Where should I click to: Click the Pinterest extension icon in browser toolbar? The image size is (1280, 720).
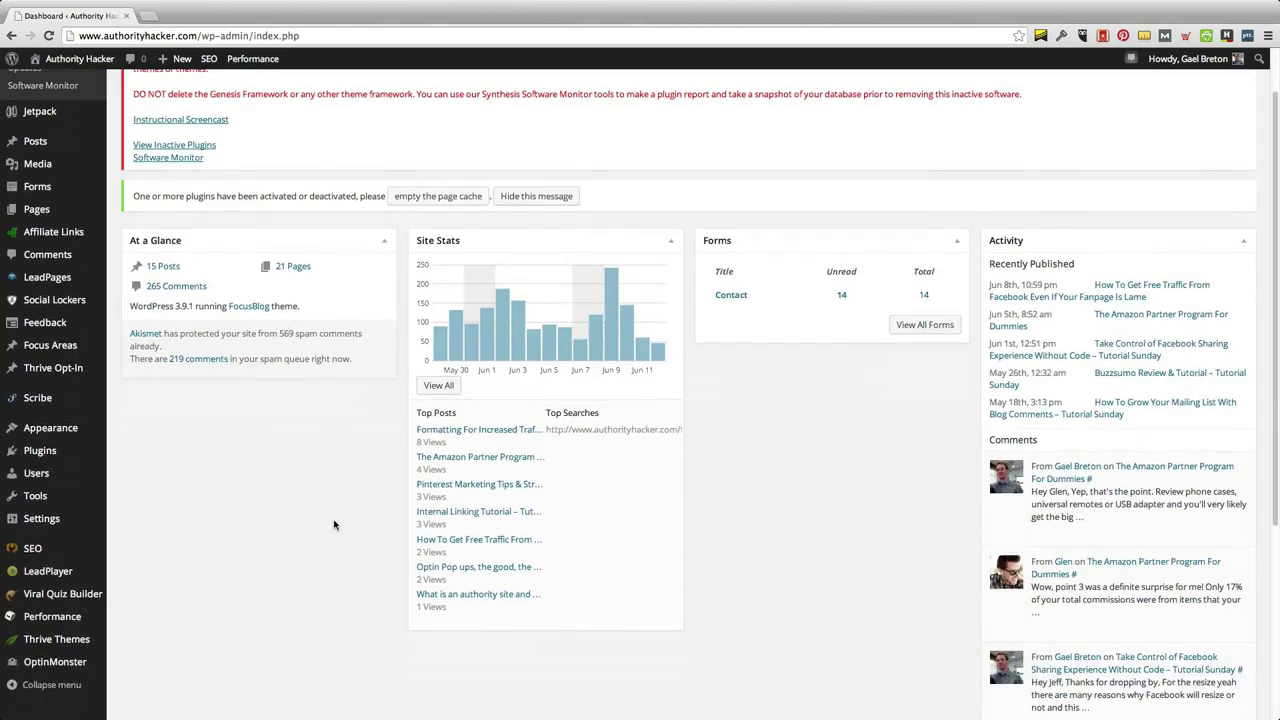pos(1123,36)
